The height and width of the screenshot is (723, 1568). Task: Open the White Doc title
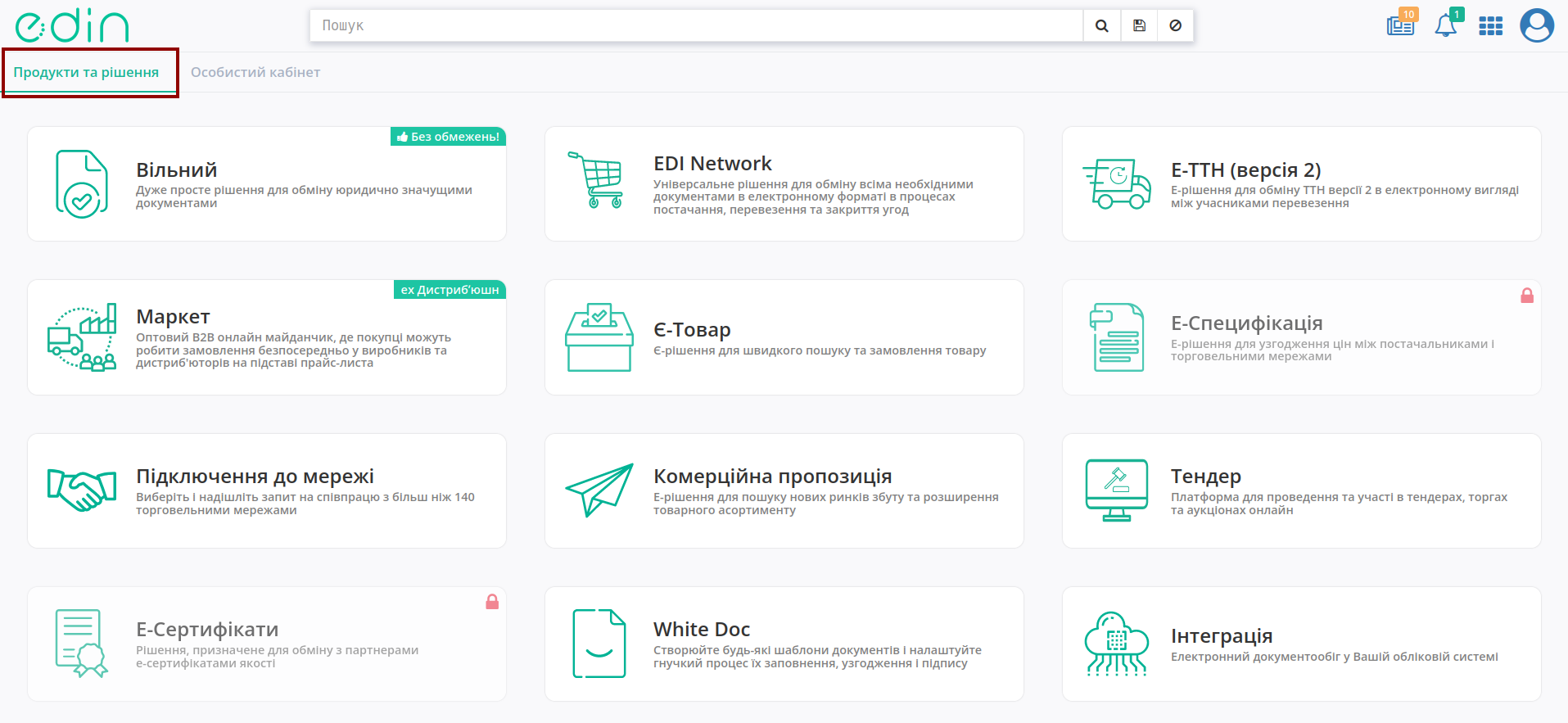tap(702, 630)
